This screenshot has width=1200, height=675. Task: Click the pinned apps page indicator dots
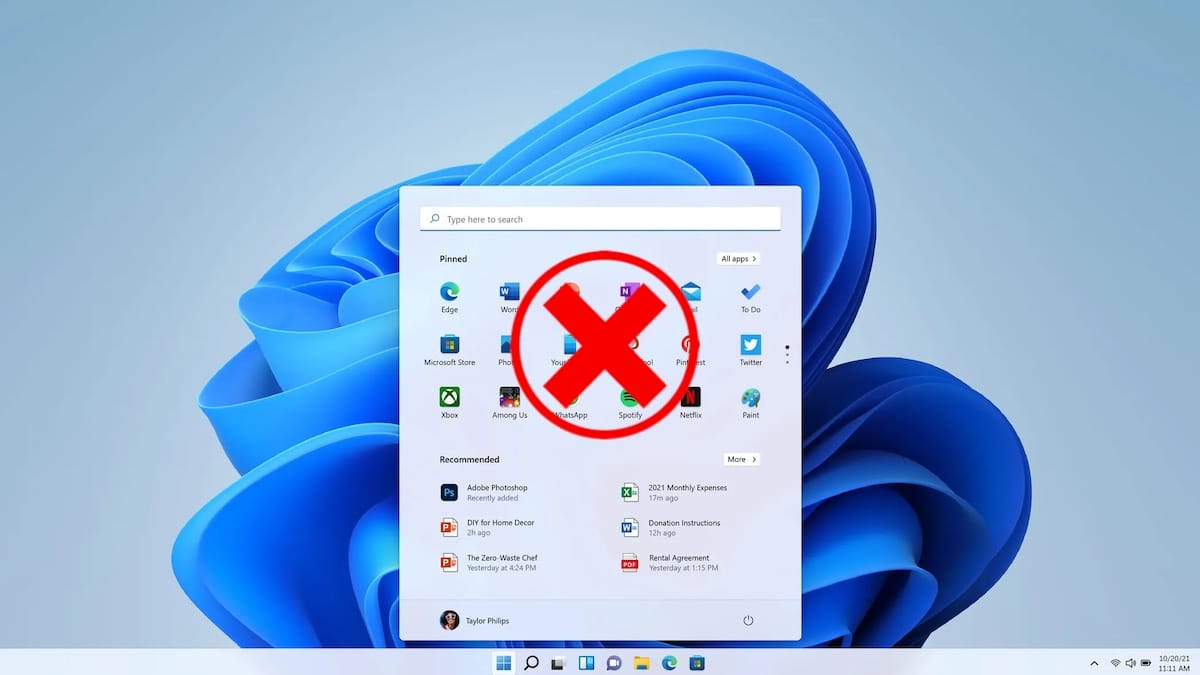(x=787, y=354)
